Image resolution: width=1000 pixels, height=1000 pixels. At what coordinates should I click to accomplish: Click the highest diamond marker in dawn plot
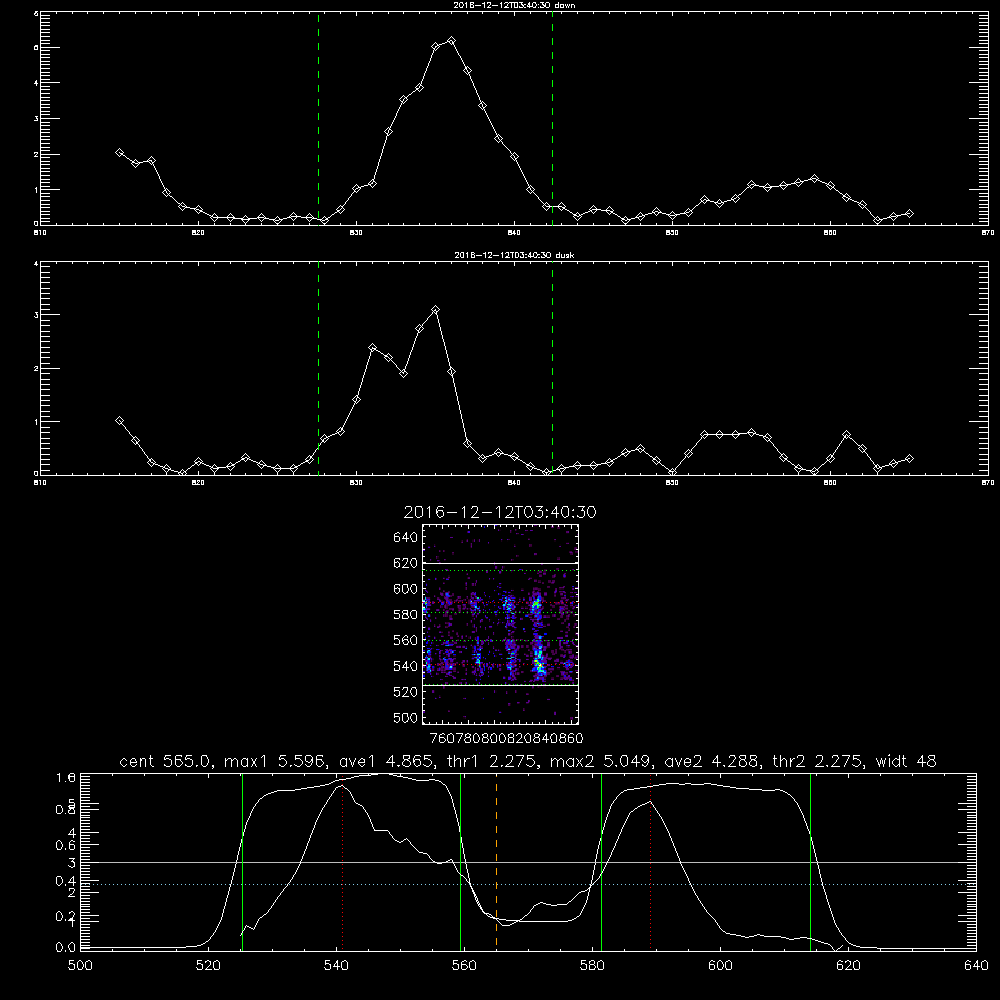pos(452,41)
